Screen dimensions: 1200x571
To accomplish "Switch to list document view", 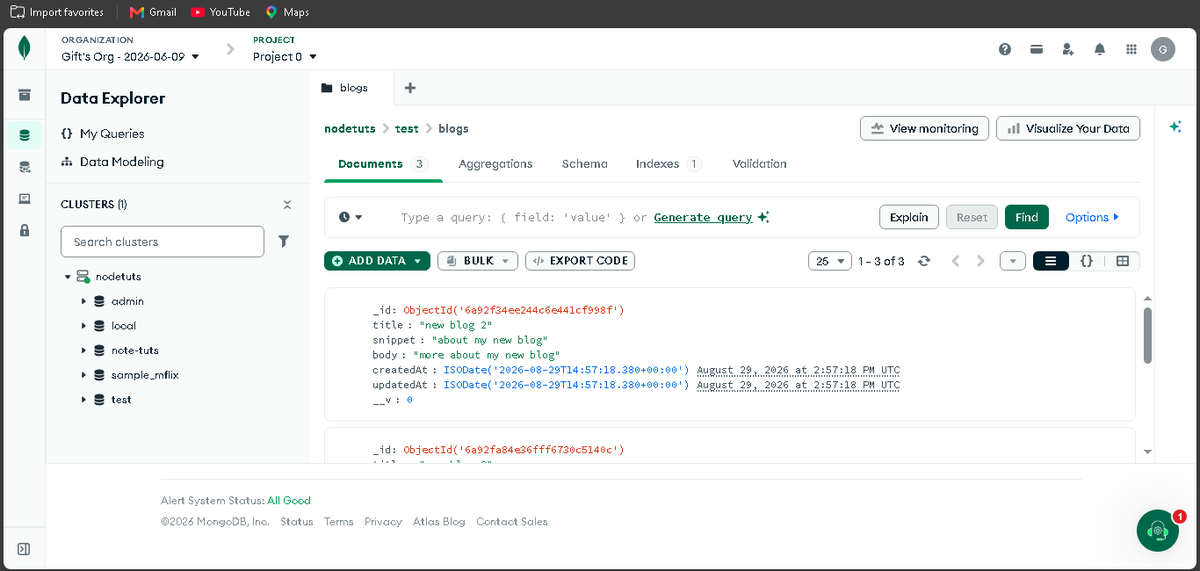I will (1050, 261).
